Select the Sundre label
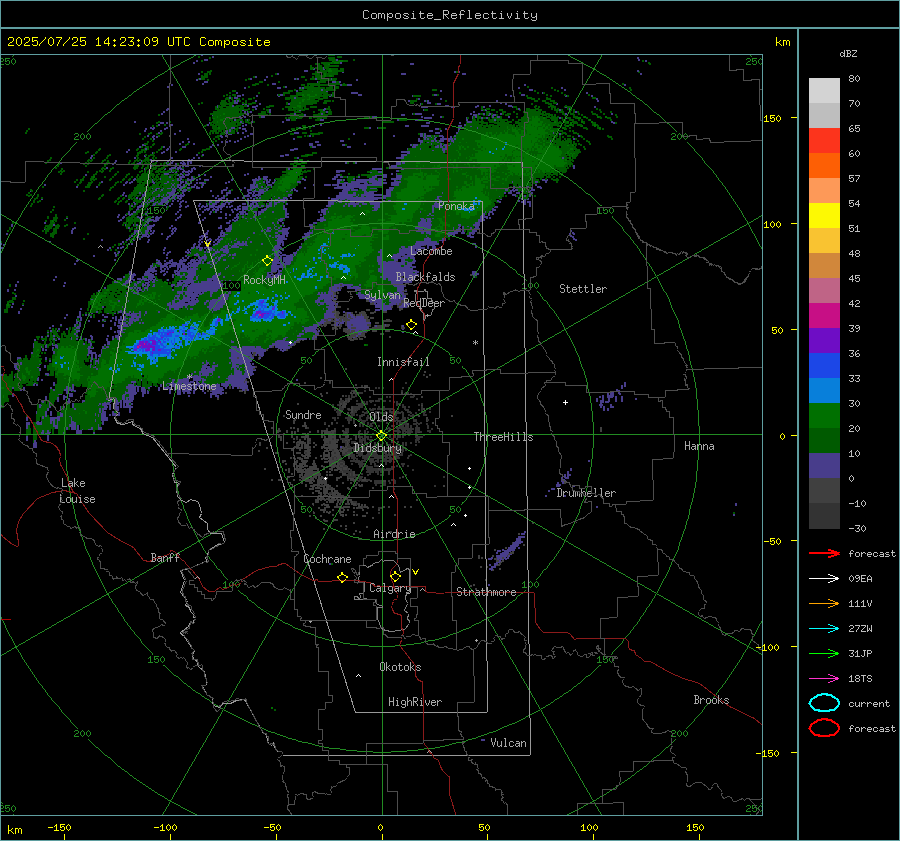Image resolution: width=900 pixels, height=841 pixels. [303, 415]
